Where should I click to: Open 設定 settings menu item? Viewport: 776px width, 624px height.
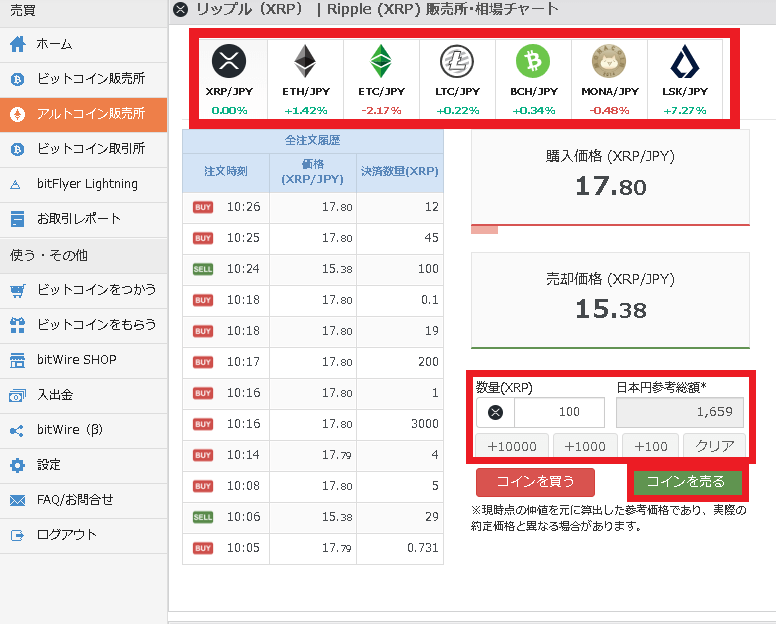coord(83,466)
